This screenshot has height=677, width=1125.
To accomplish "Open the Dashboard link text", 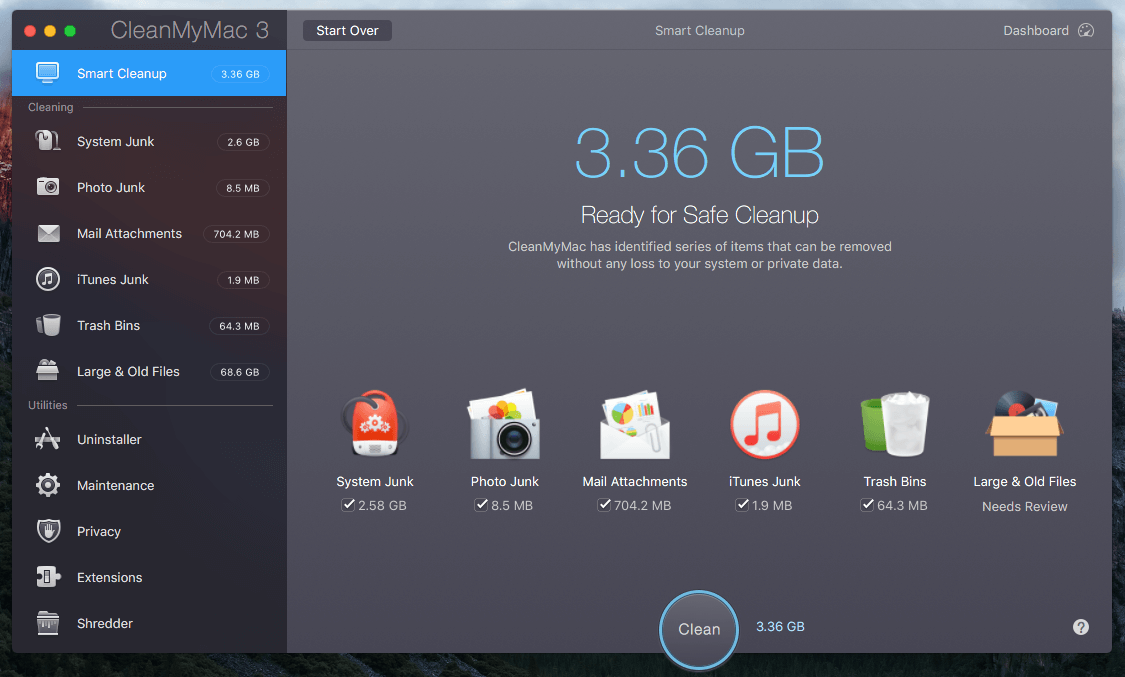I will [x=1035, y=30].
